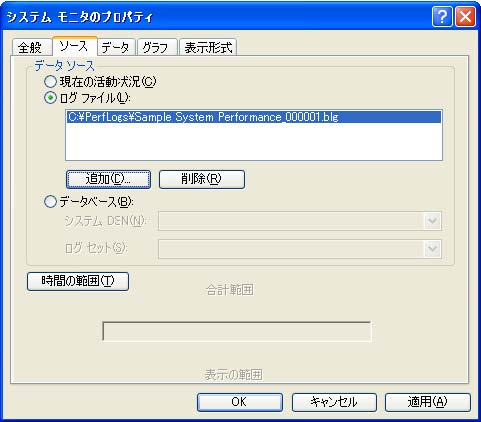The width and height of the screenshot is (481, 422).
Task: Close the System Monitor properties dialog
Action: coord(465,16)
